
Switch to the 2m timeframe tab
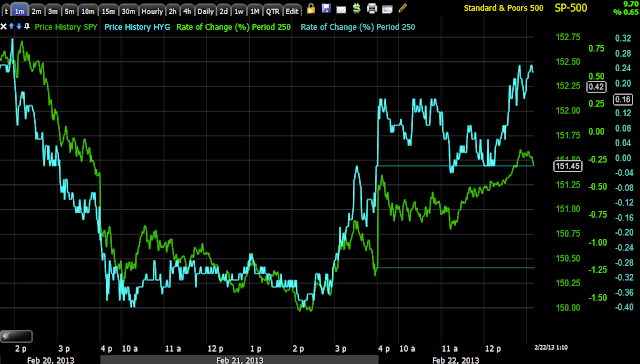pos(36,11)
